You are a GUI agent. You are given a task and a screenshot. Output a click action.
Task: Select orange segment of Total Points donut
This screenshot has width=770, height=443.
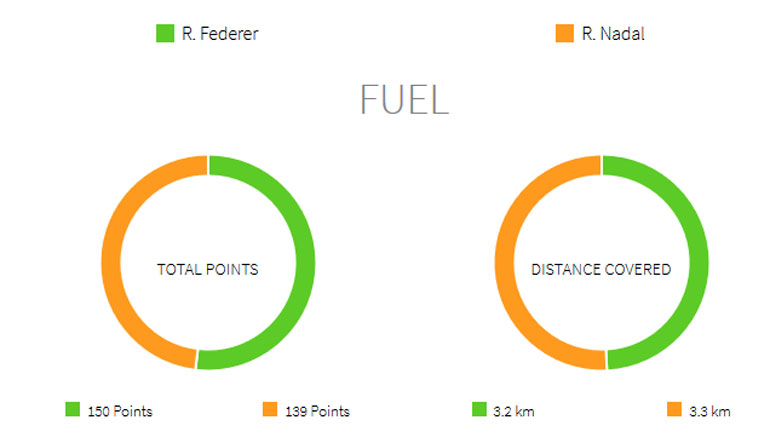point(115,262)
